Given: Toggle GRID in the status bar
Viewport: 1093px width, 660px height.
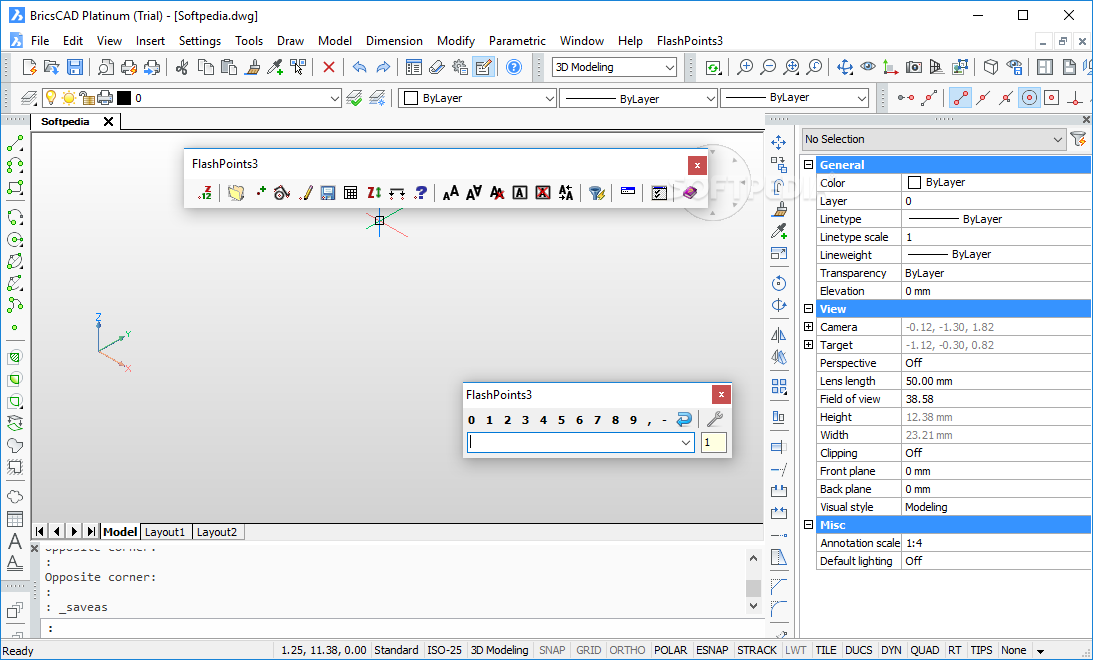Looking at the screenshot, I should coord(588,650).
